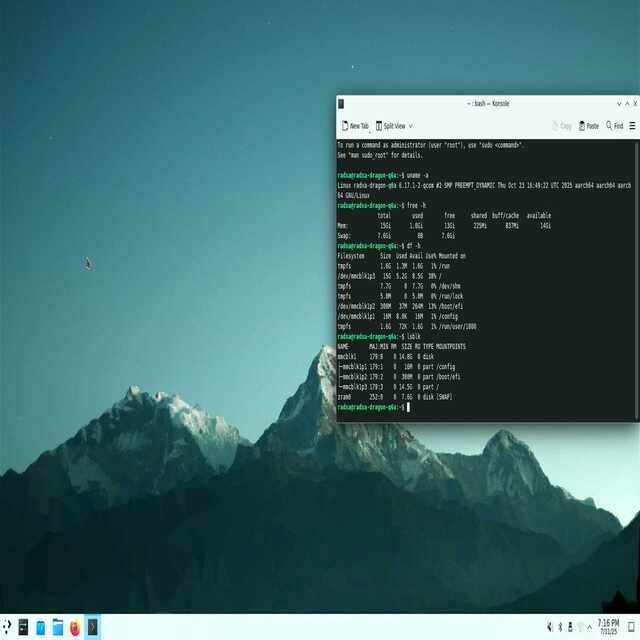Click the Copy button in Konsole toolbar
Image resolution: width=640 pixels, height=640 pixels.
[x=562, y=126]
